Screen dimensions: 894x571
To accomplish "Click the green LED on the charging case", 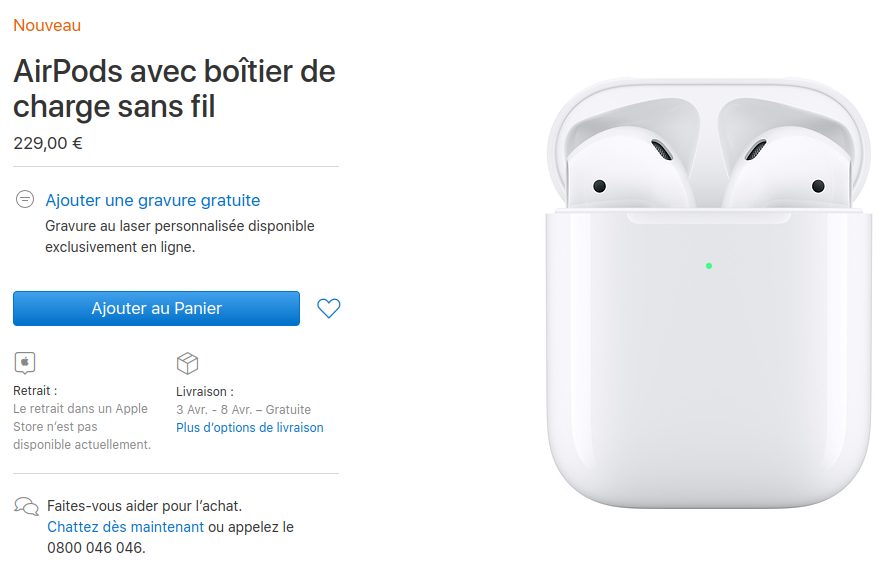I will tap(709, 266).
